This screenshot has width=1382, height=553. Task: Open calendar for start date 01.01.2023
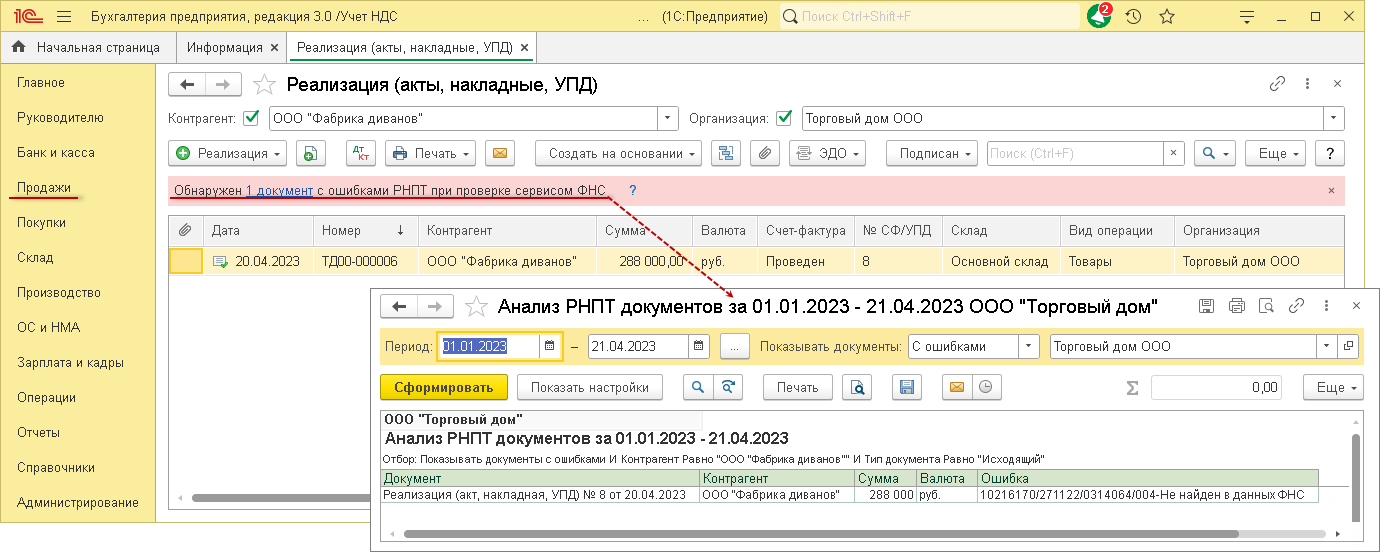tap(550, 346)
